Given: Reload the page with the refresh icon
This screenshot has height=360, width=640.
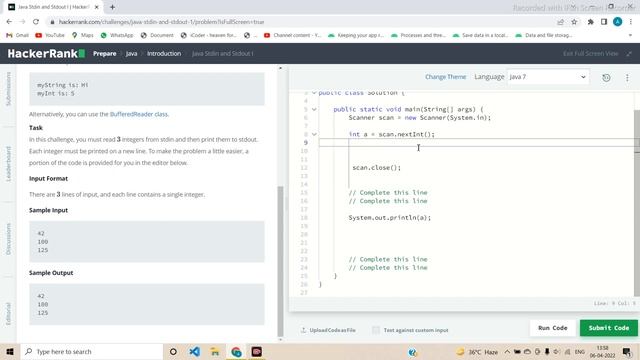Looking at the screenshot, I should pos(36,22).
